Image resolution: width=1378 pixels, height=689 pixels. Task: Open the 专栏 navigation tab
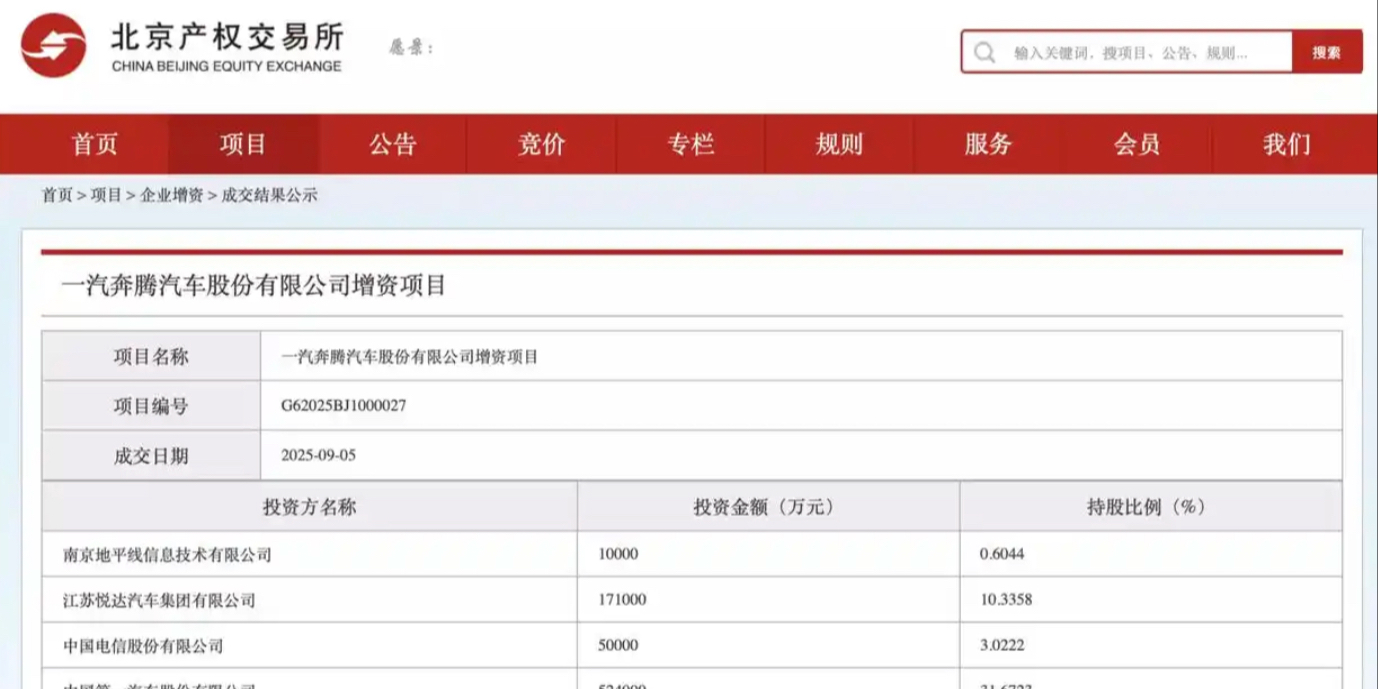pyautogui.click(x=691, y=144)
